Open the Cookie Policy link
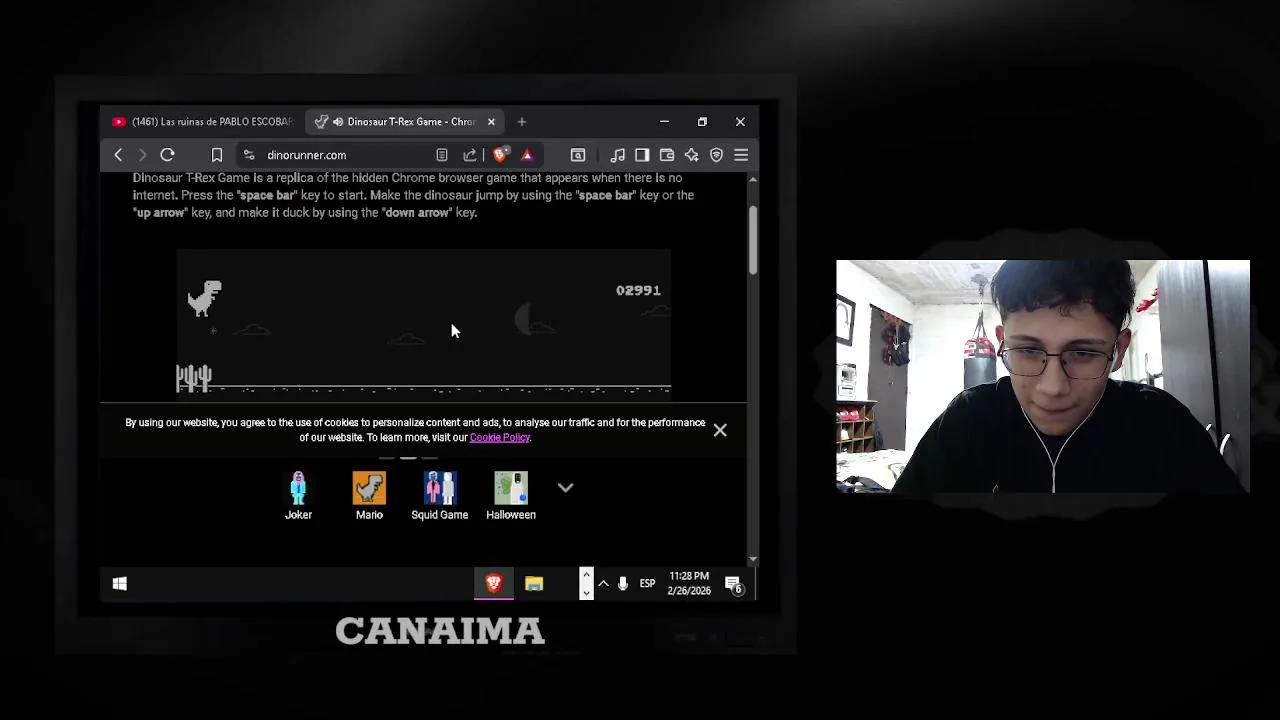The image size is (1280, 720). 500,437
